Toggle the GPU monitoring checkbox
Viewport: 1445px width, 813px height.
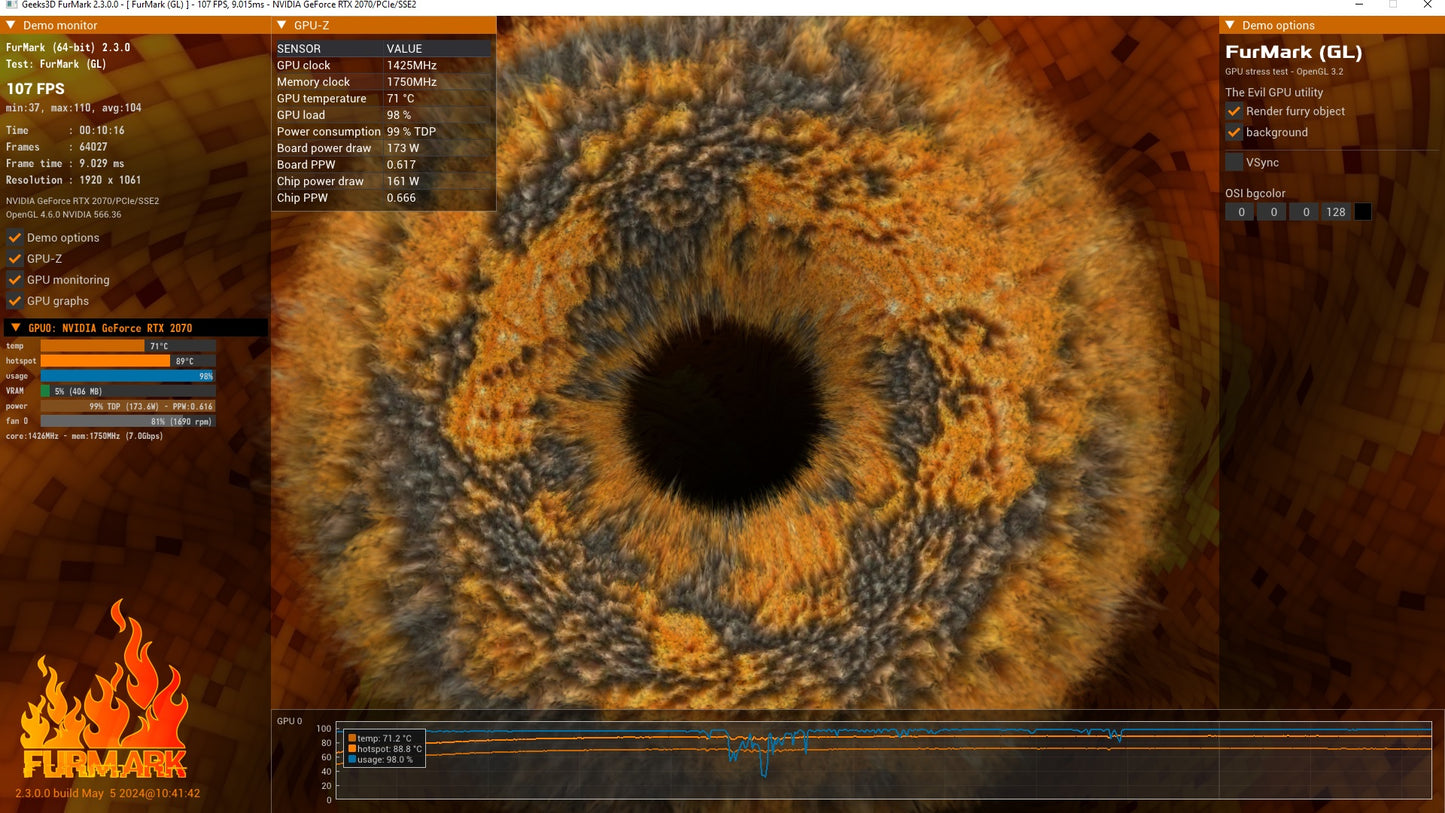pos(14,280)
